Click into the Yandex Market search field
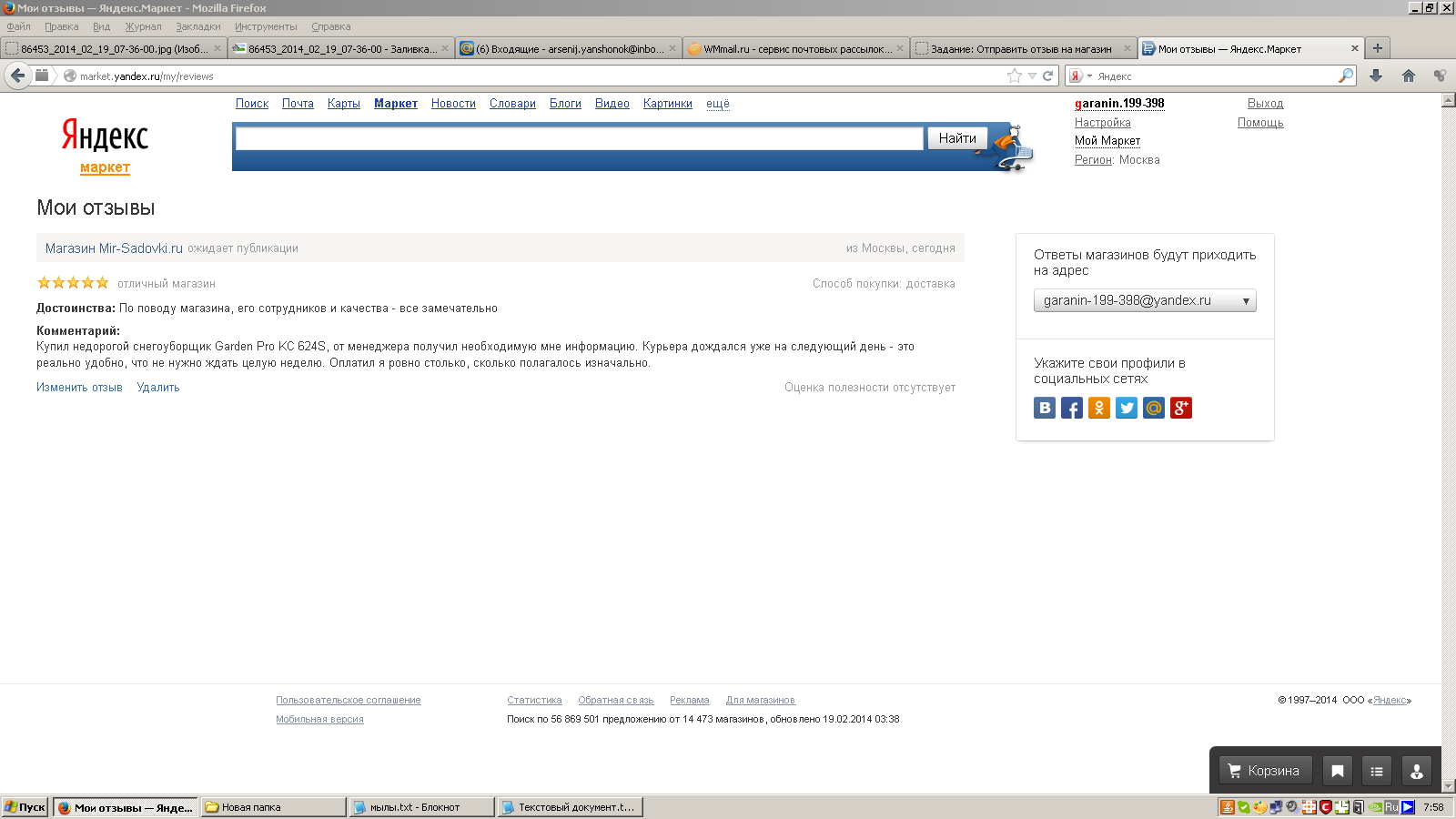The height and width of the screenshot is (819, 1456). pyautogui.click(x=580, y=138)
